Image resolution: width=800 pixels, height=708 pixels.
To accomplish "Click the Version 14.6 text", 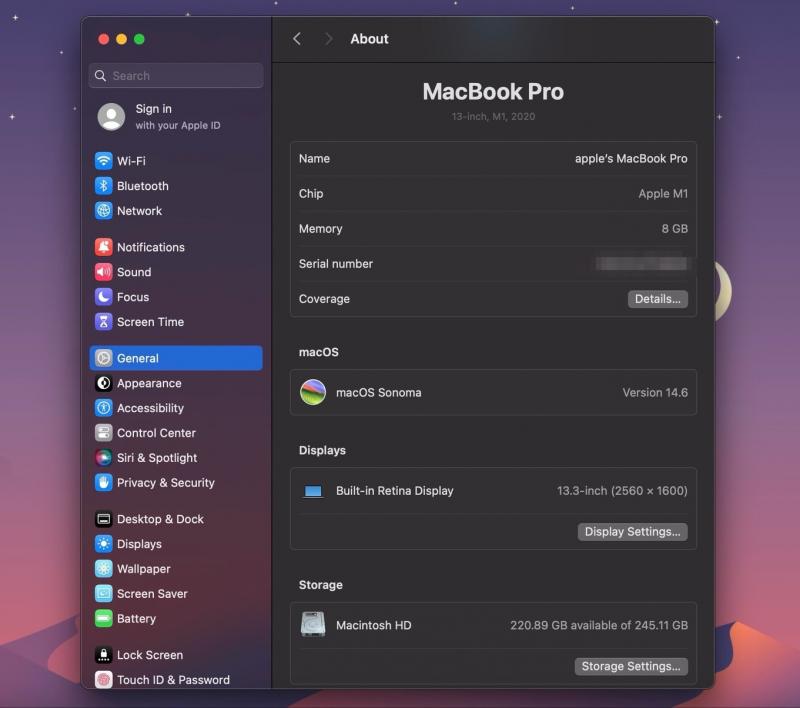I will coord(655,392).
